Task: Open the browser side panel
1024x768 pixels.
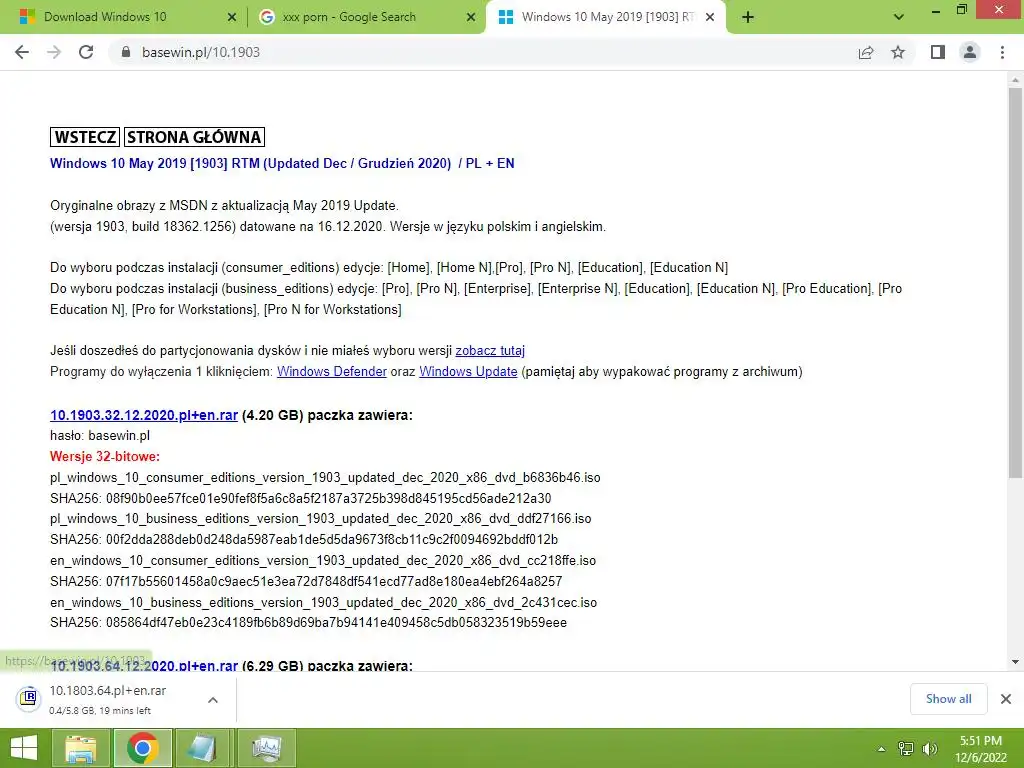Action: pos(938,52)
